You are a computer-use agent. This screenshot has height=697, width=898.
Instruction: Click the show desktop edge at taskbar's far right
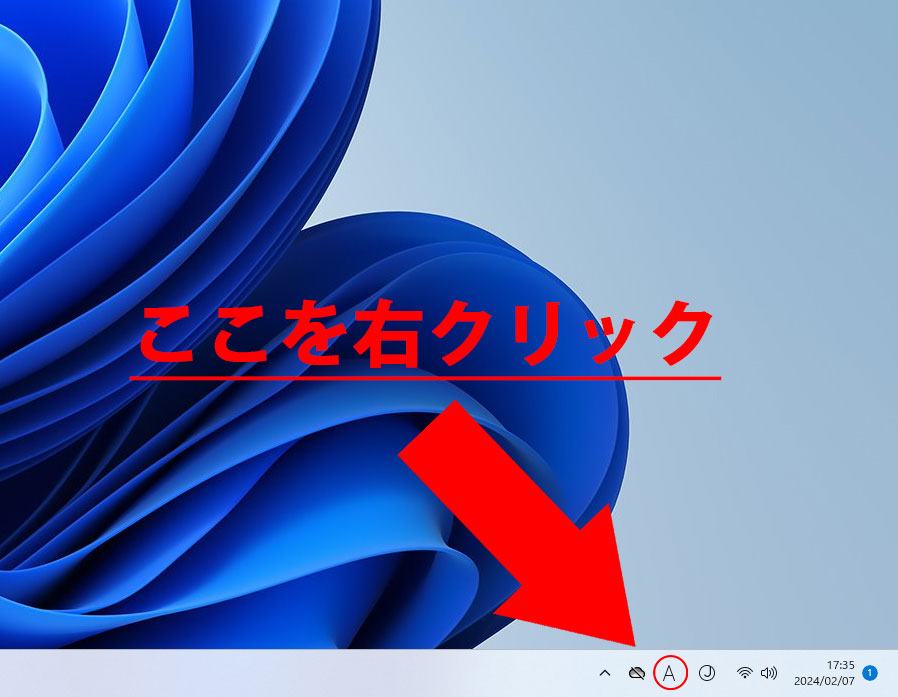coord(893,673)
